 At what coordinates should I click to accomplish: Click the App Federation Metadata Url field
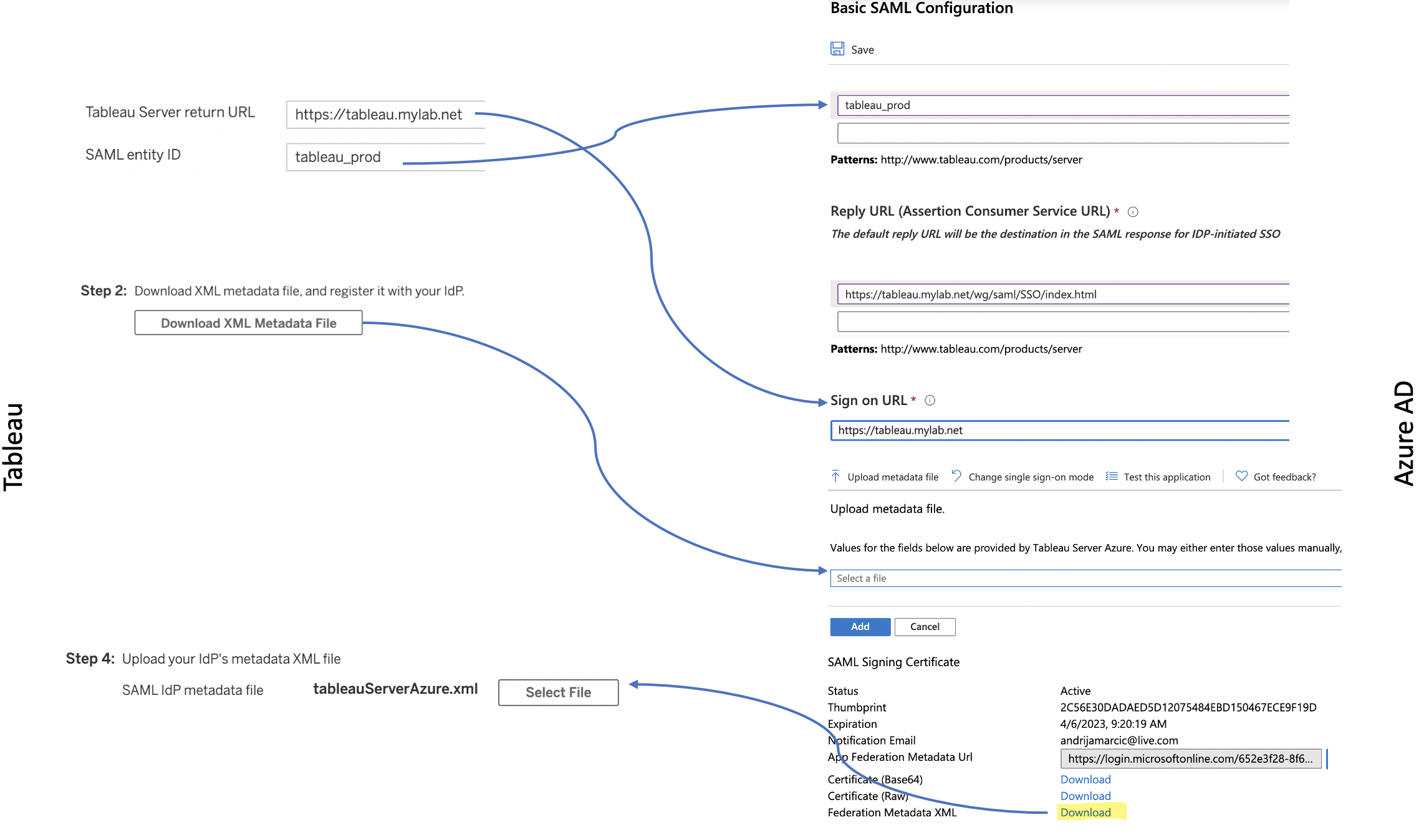(1191, 759)
